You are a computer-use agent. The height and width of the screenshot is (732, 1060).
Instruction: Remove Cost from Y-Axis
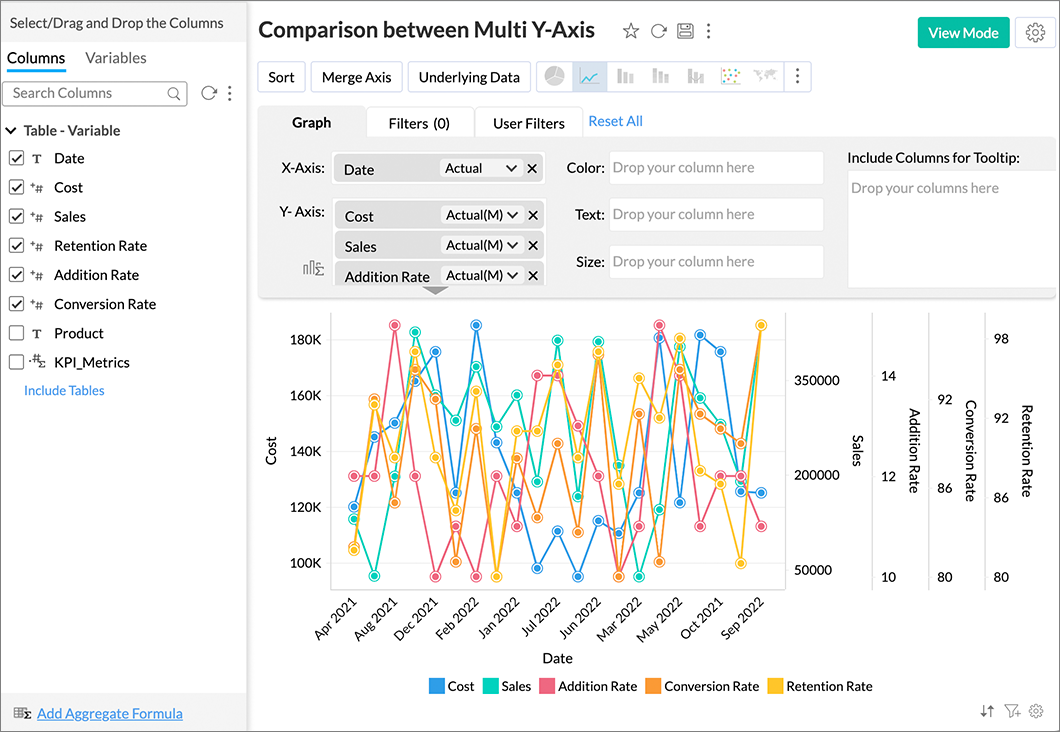click(x=533, y=216)
